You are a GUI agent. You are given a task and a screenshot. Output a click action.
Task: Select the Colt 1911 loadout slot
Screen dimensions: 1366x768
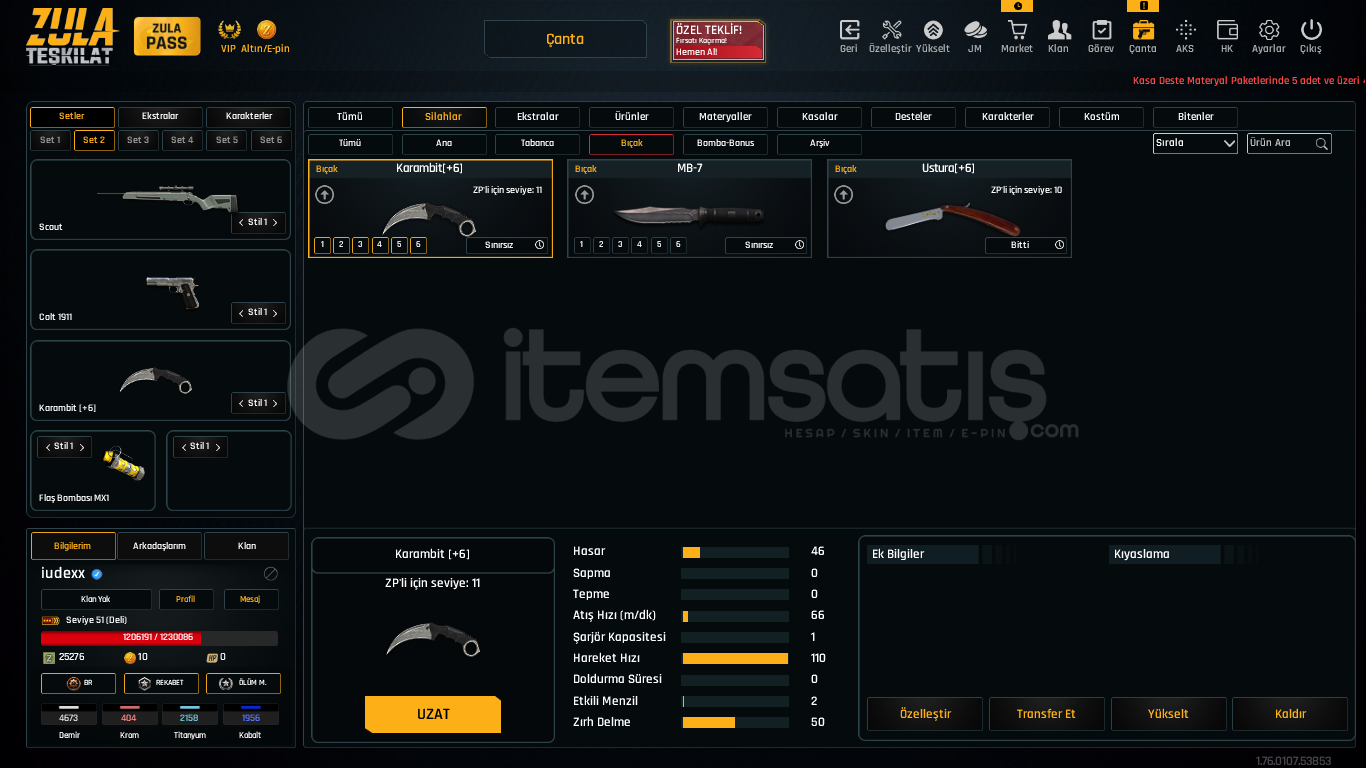[x=160, y=290]
